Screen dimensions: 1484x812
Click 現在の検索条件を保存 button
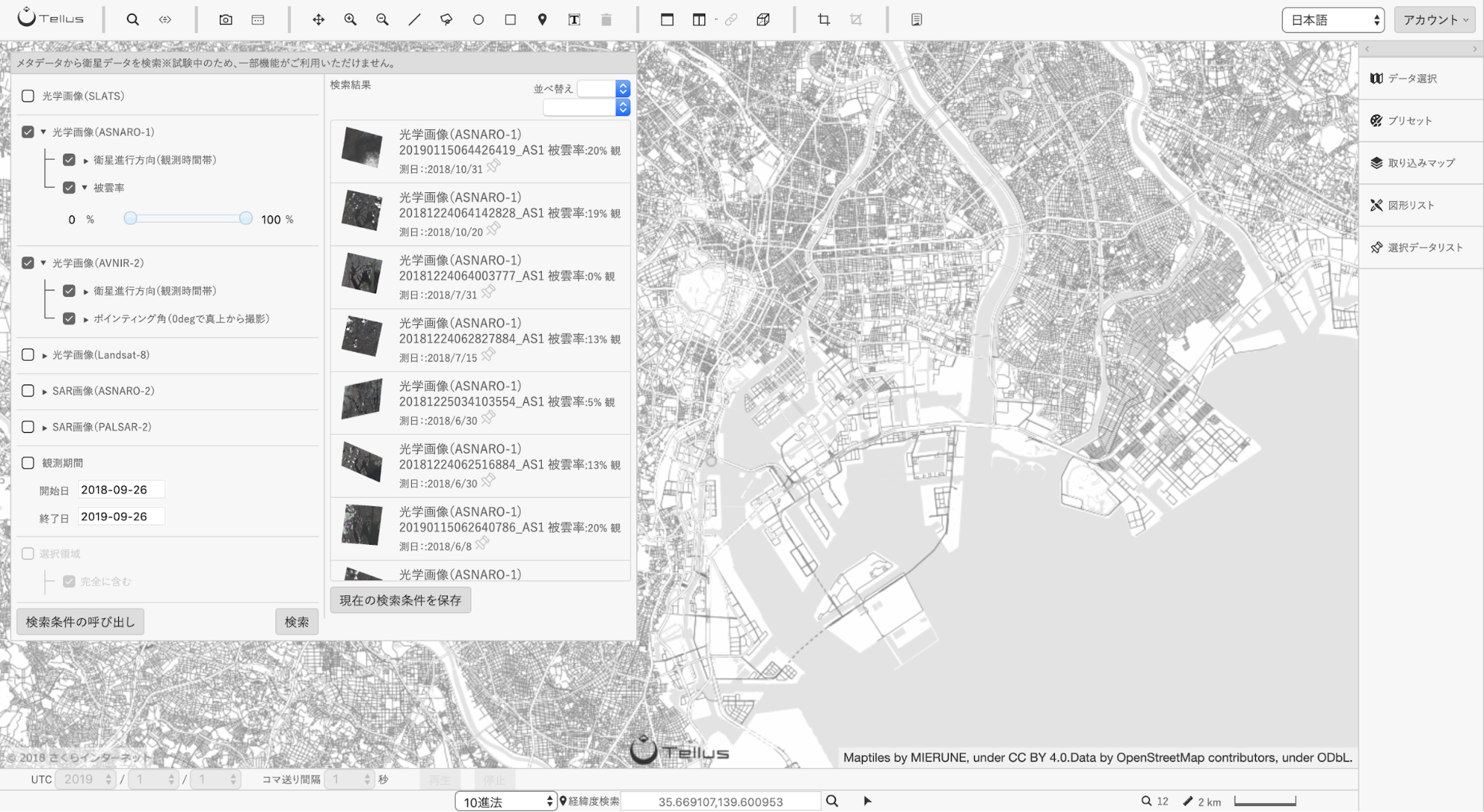(400, 600)
